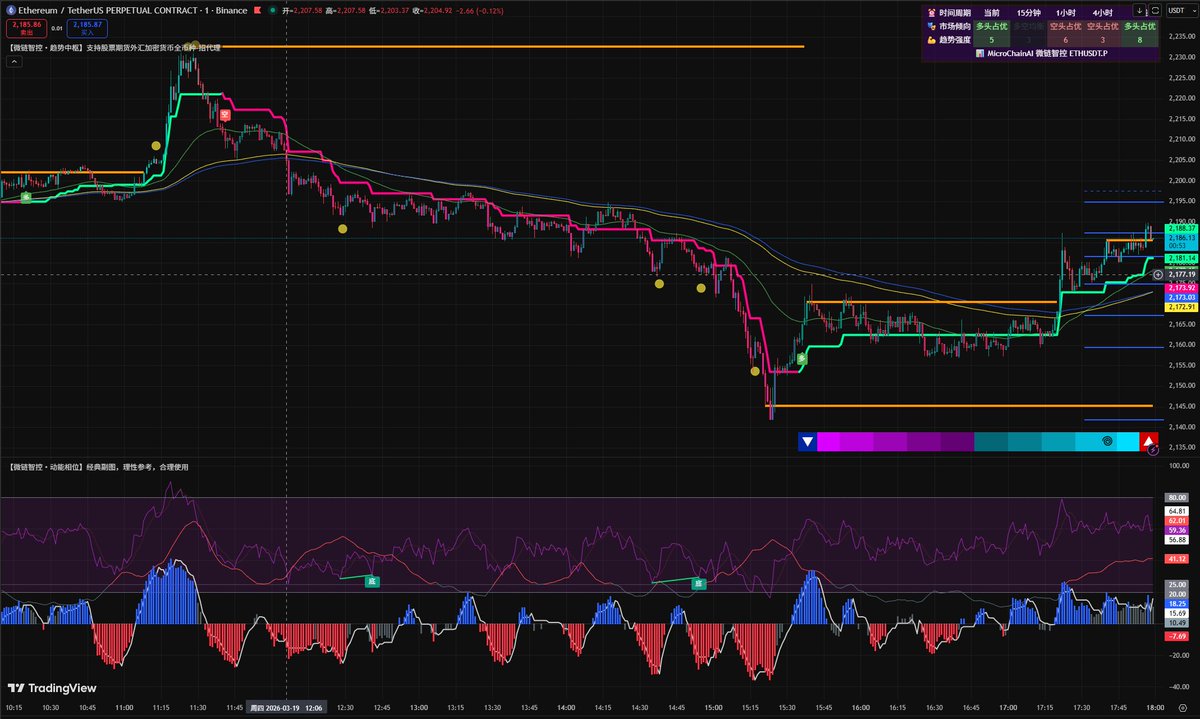Click the bright cyan segment of the gradient bar
Viewport: 1200px width, 719px height.
pos(1126,441)
